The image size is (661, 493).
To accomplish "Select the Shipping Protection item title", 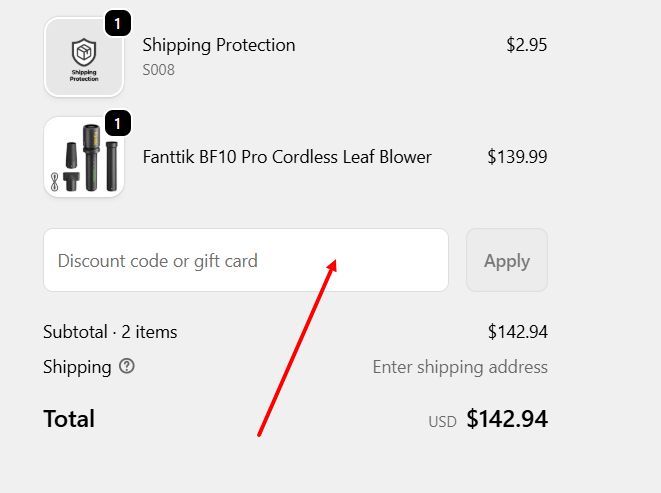I will 219,45.
